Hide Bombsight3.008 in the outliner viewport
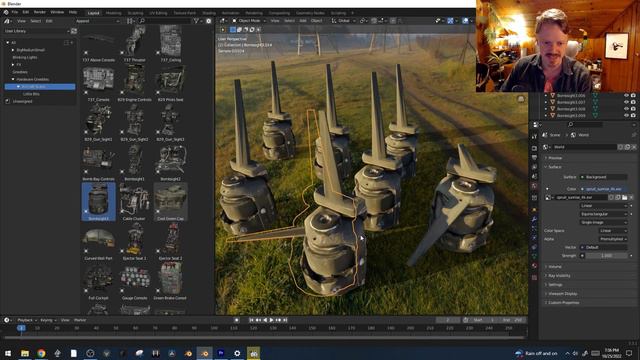Screen dimensions: 640x360 (x=626, y=109)
